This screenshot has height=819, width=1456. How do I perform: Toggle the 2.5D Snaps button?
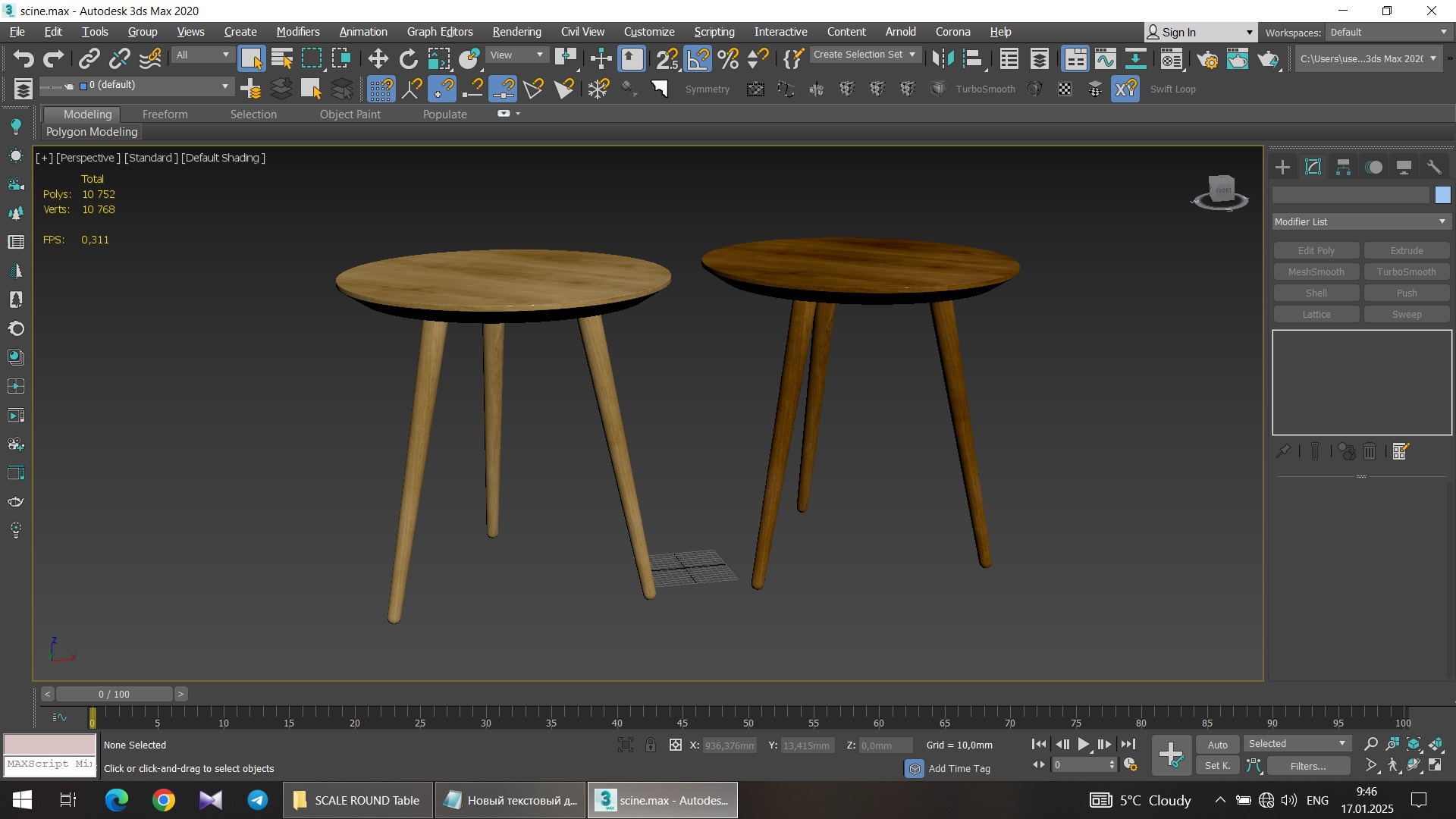pos(667,58)
